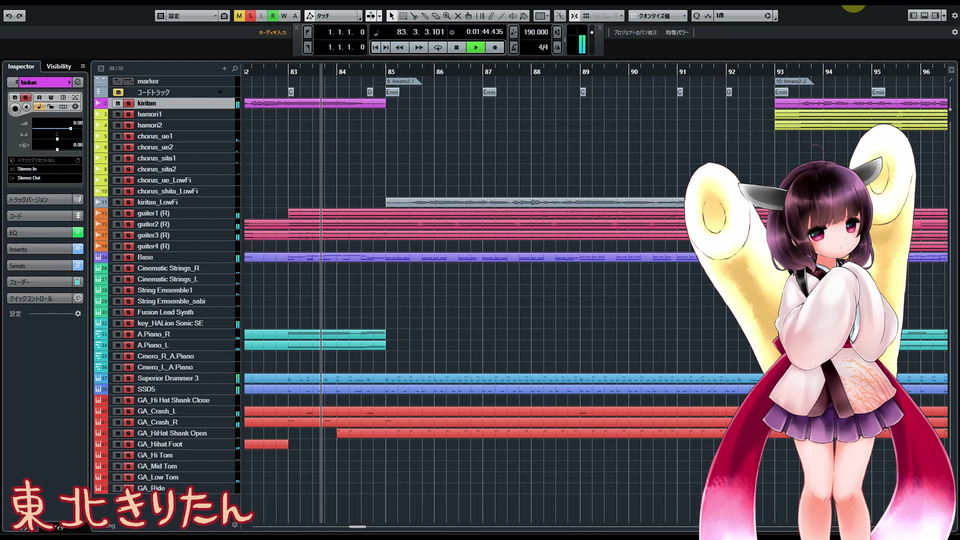960x540 pixels.
Task: Expand the コードトラック dropdown arrow
Action: point(220,92)
